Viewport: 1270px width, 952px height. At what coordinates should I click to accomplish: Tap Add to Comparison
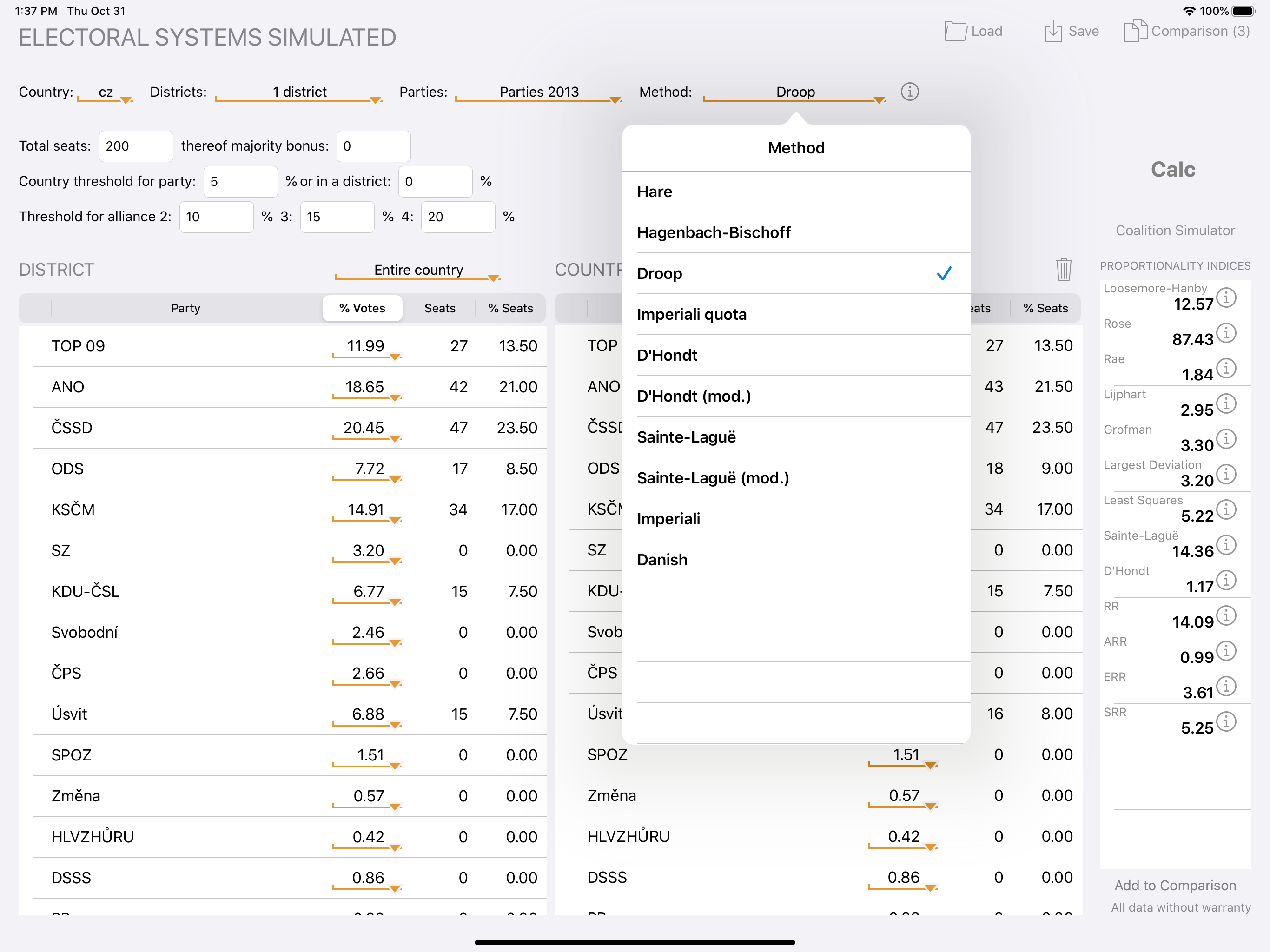1175,886
